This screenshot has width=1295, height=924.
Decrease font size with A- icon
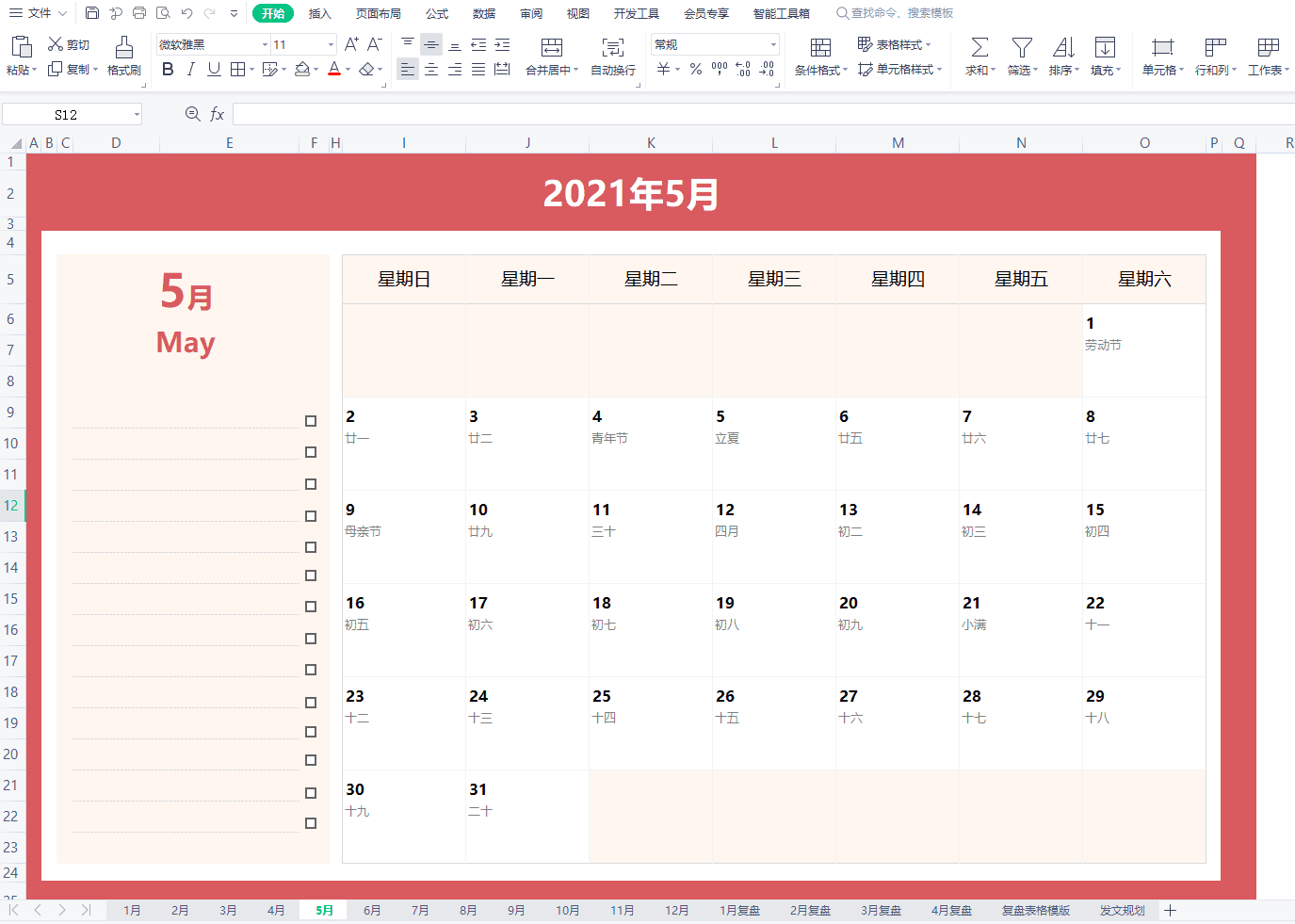tap(374, 44)
